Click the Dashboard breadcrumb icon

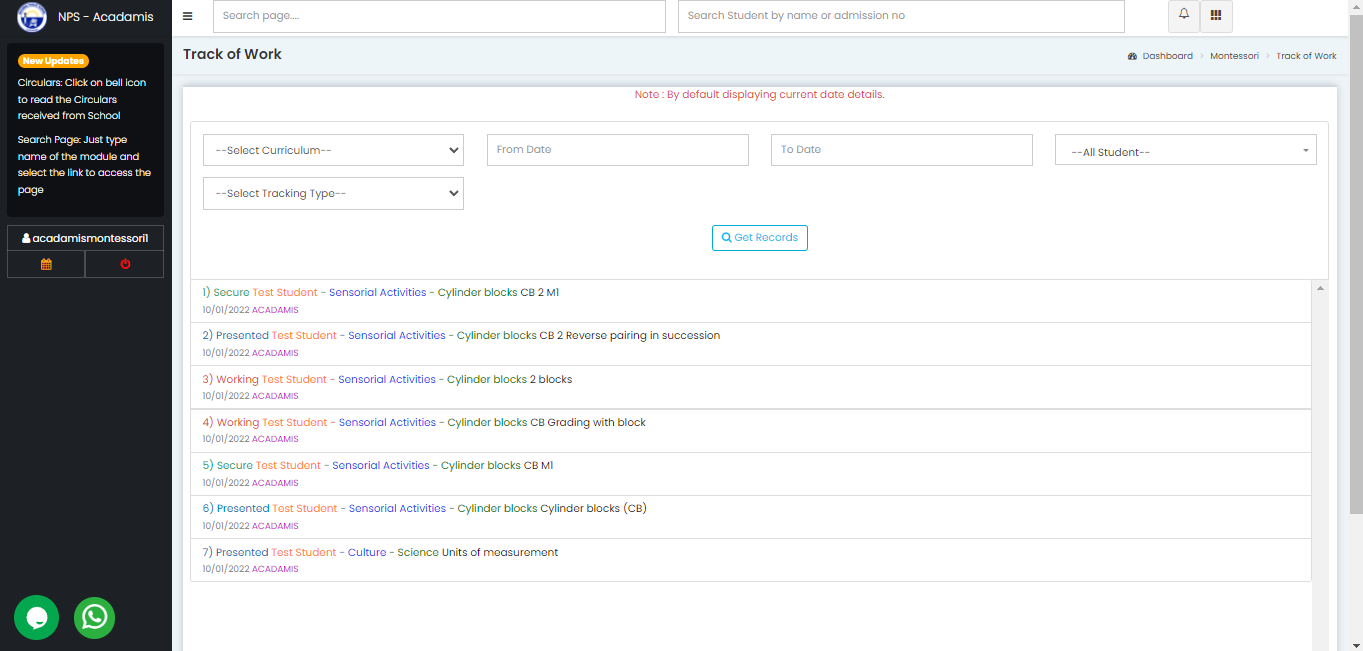[x=1133, y=56]
